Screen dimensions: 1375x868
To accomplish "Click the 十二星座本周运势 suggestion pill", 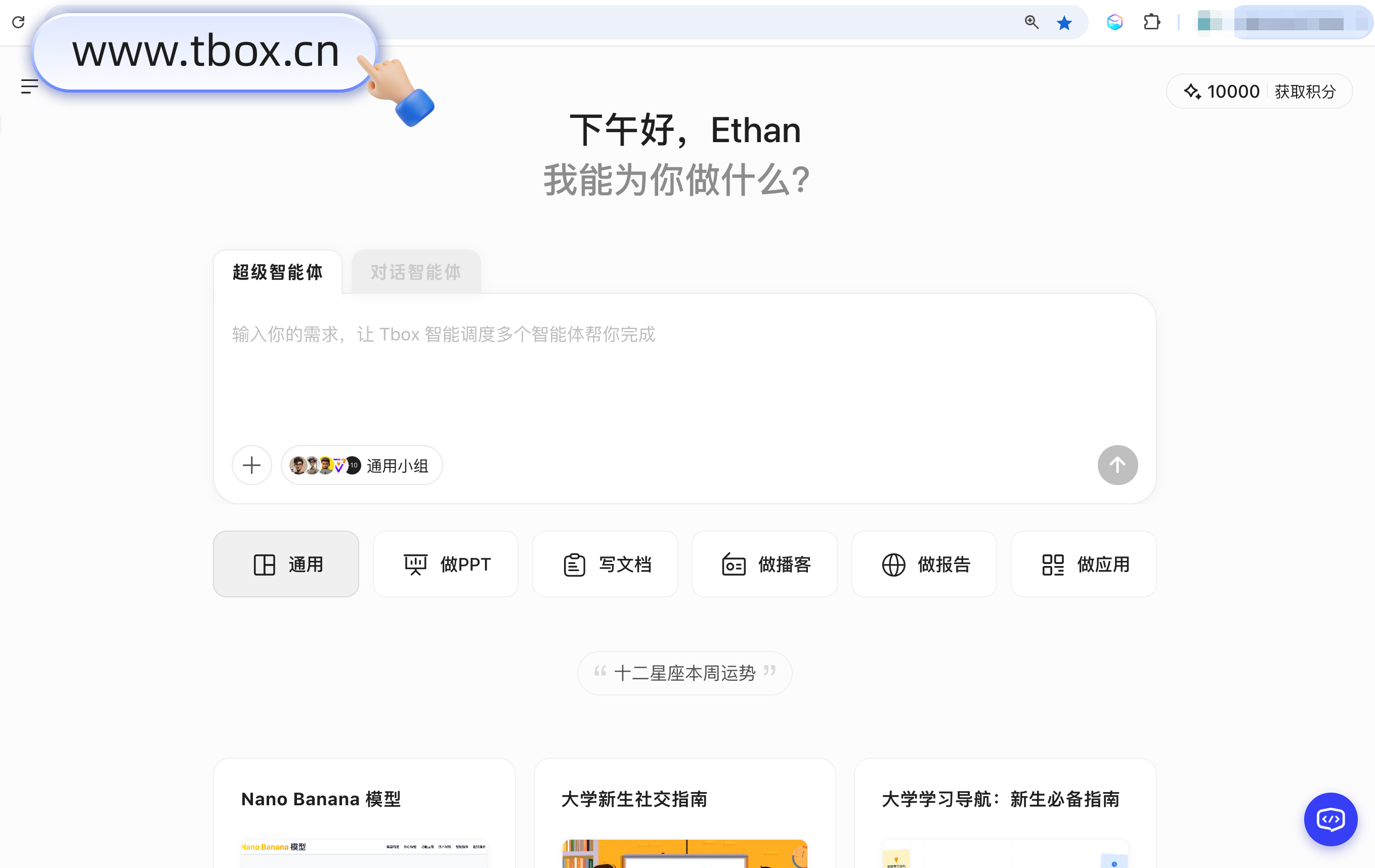I will [x=684, y=673].
